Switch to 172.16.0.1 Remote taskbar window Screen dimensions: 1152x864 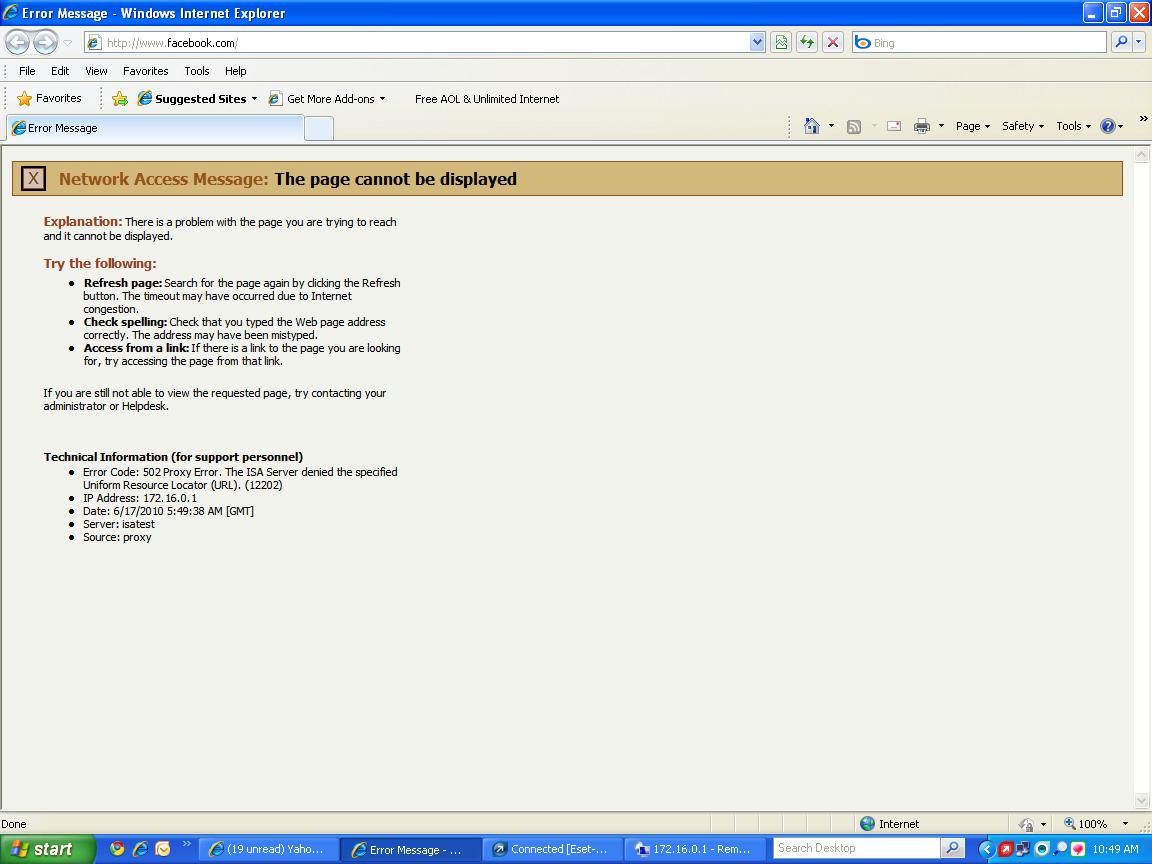coord(694,849)
